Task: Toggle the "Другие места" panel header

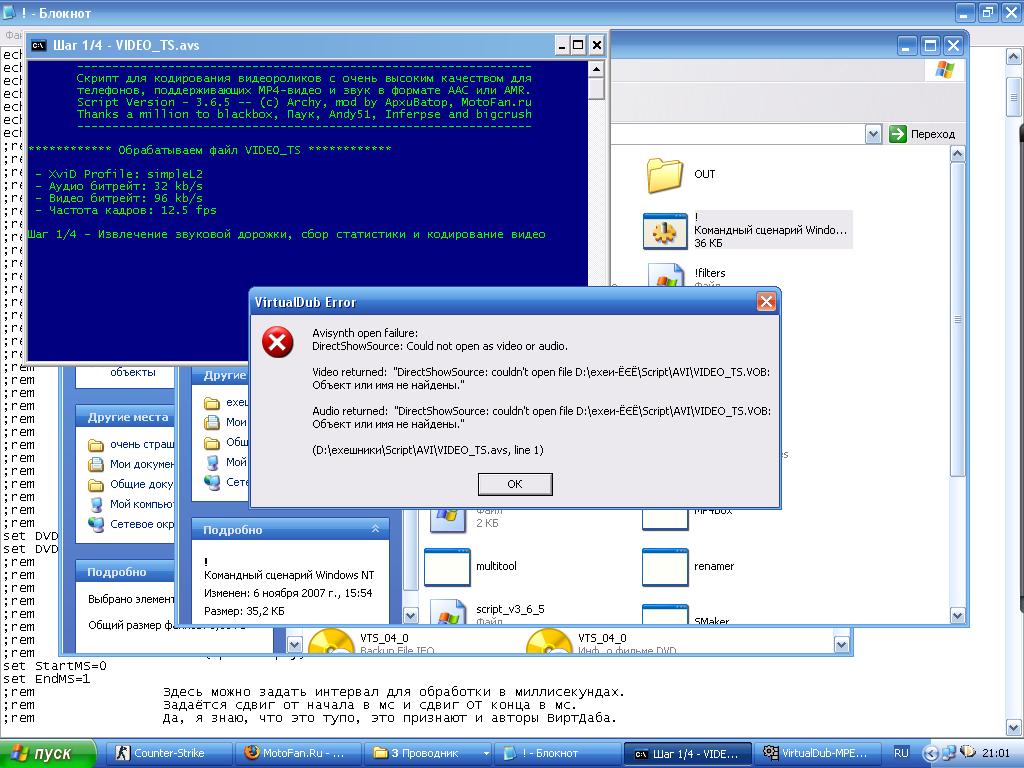Action: 125,417
